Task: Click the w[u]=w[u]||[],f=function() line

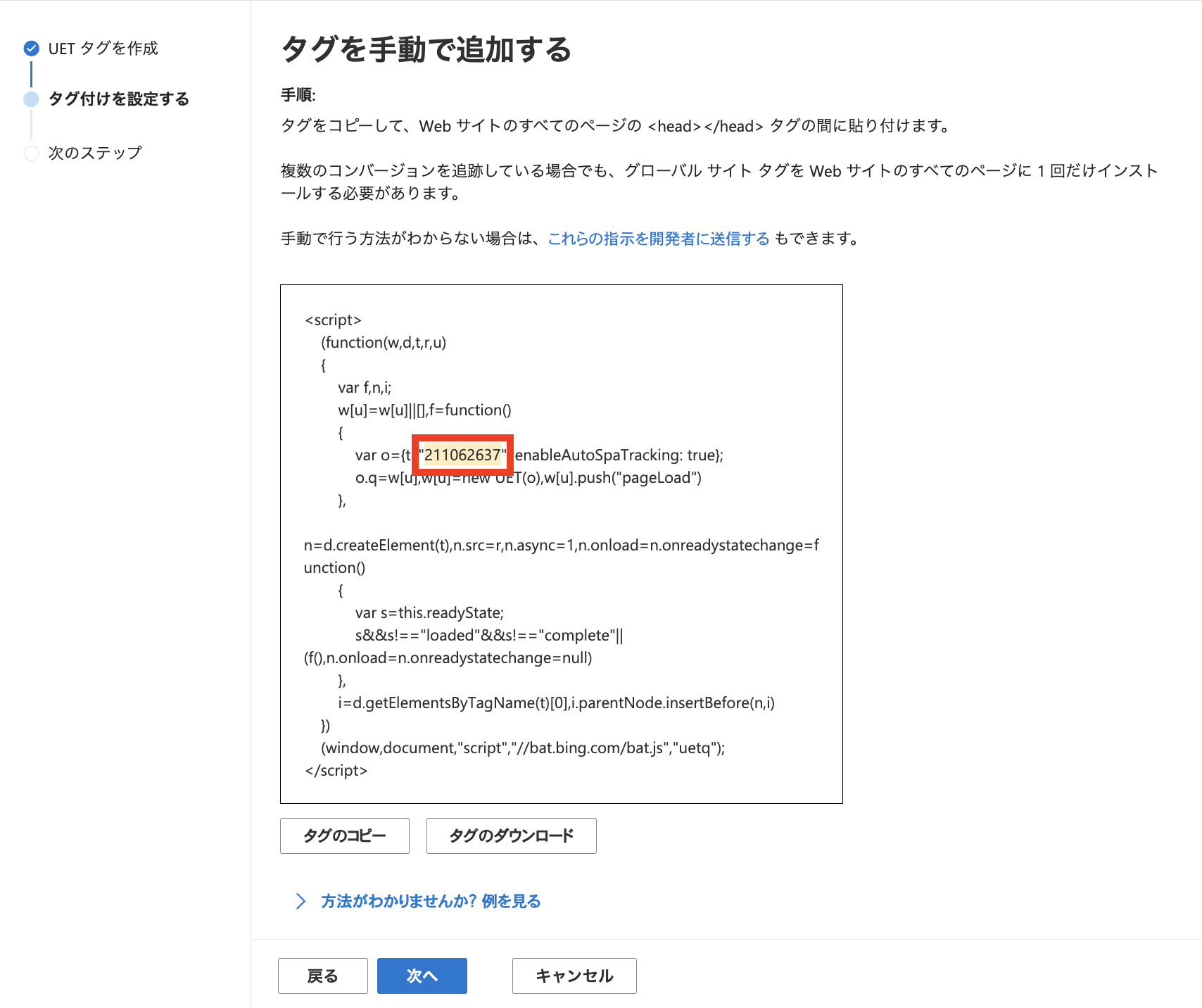Action: 424,410
